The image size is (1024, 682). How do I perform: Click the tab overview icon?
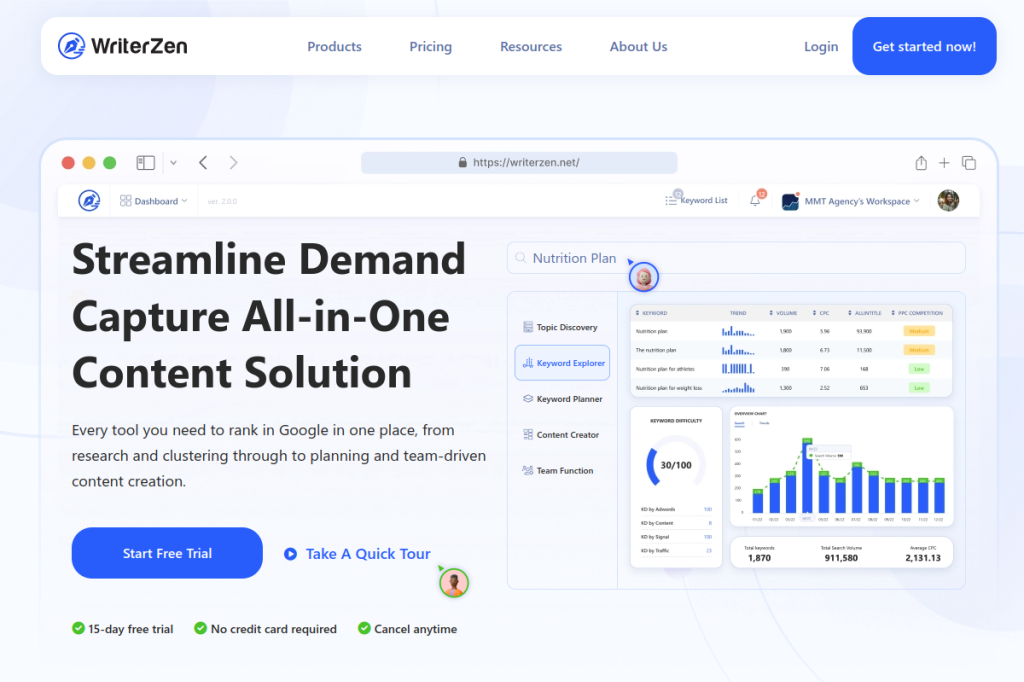pos(968,163)
